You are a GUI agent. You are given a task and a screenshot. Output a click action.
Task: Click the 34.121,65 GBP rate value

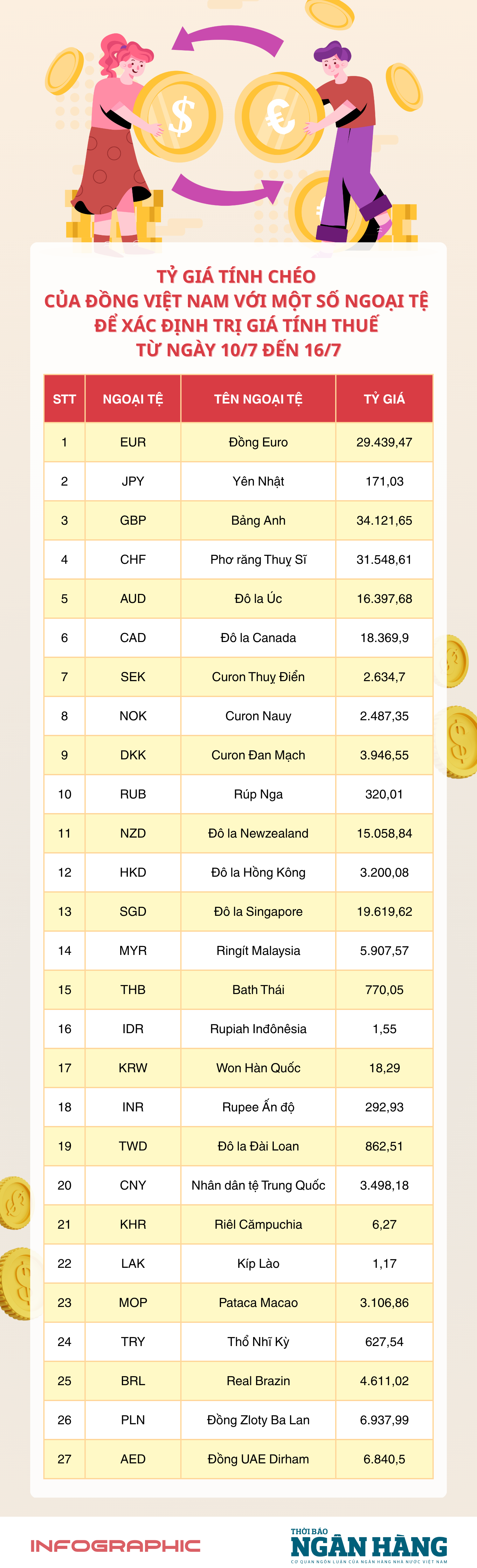pyautogui.click(x=384, y=521)
